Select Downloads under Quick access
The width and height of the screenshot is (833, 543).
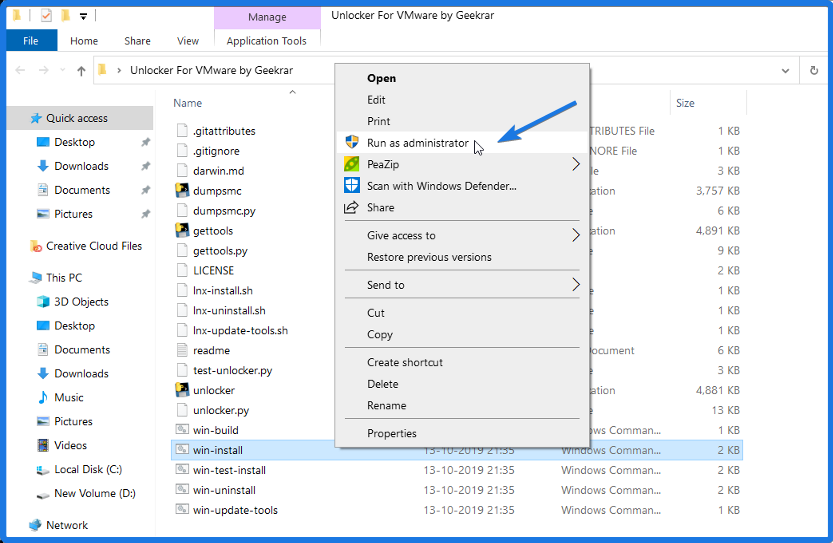[81, 166]
